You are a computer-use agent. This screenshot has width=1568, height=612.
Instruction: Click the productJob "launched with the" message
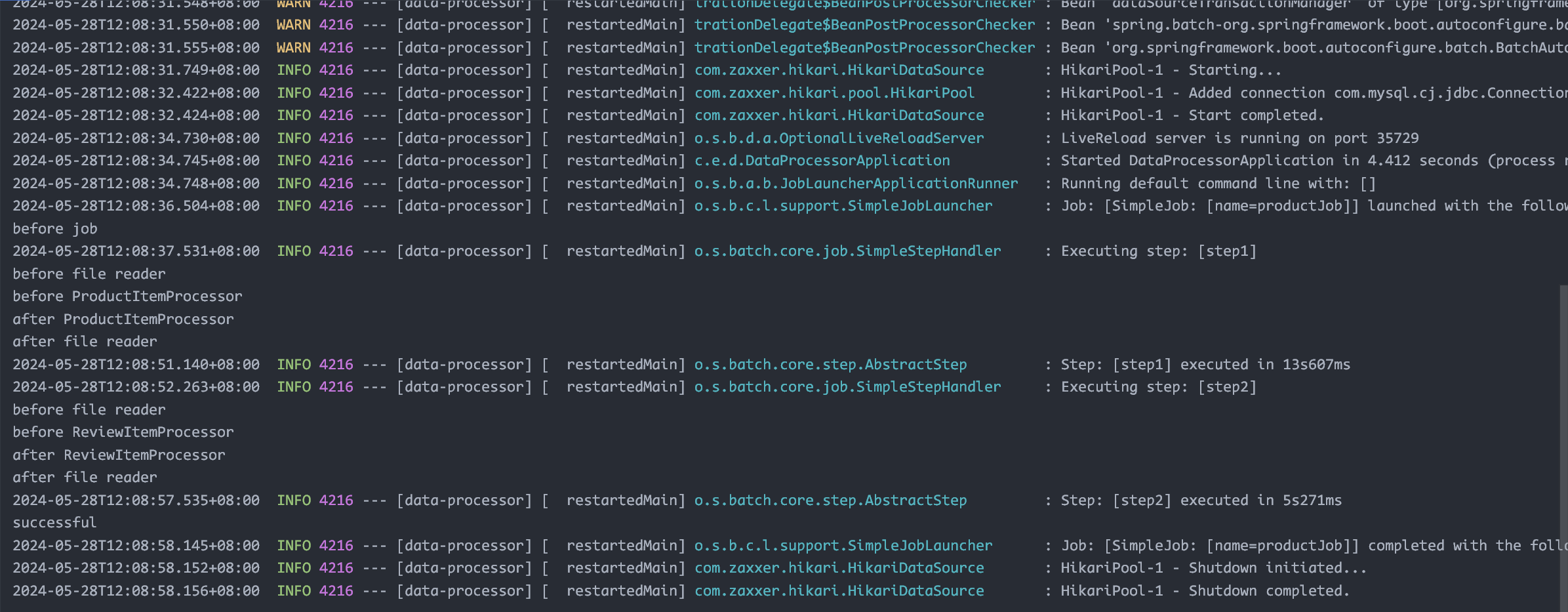pos(1314,206)
